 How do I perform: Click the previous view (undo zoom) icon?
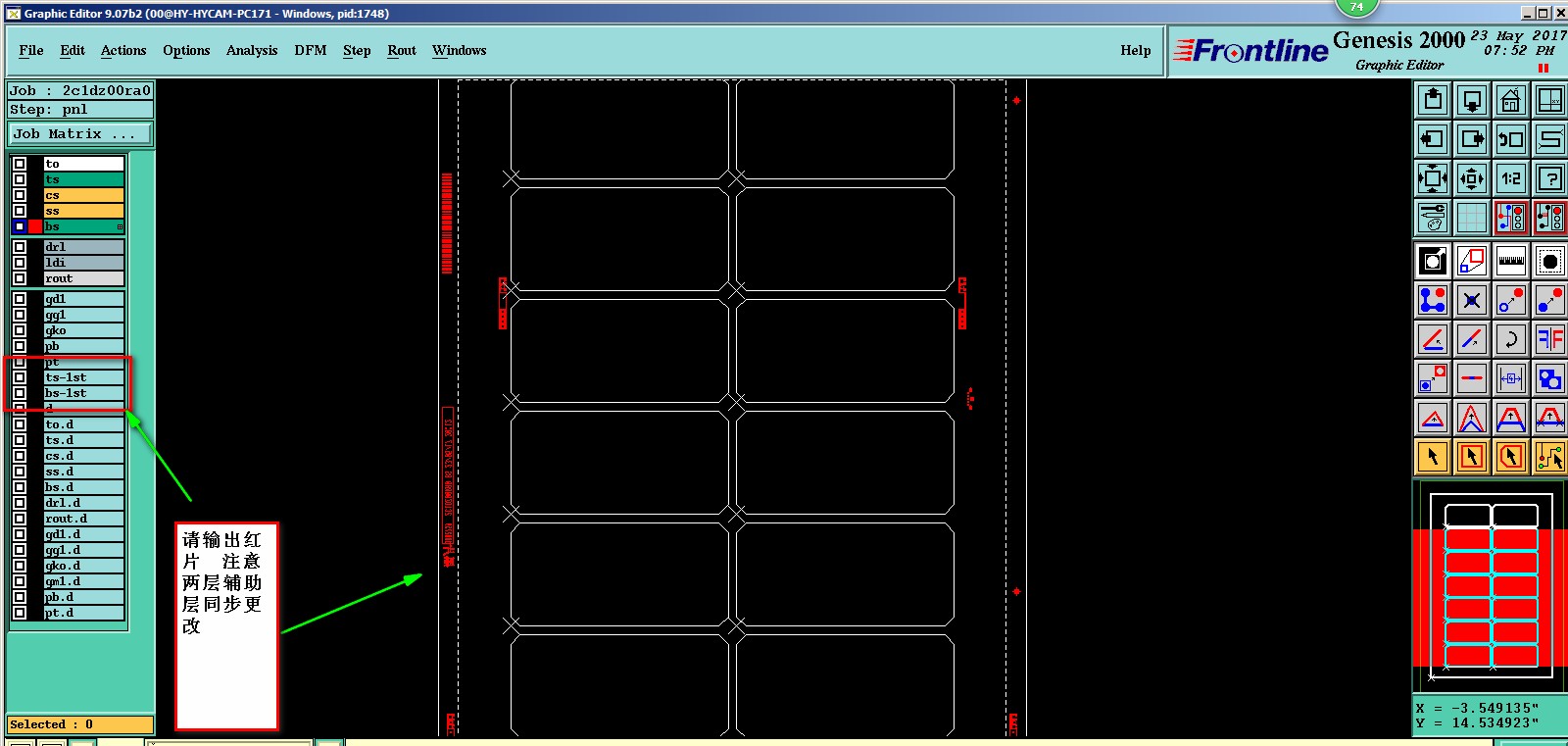(x=1511, y=139)
